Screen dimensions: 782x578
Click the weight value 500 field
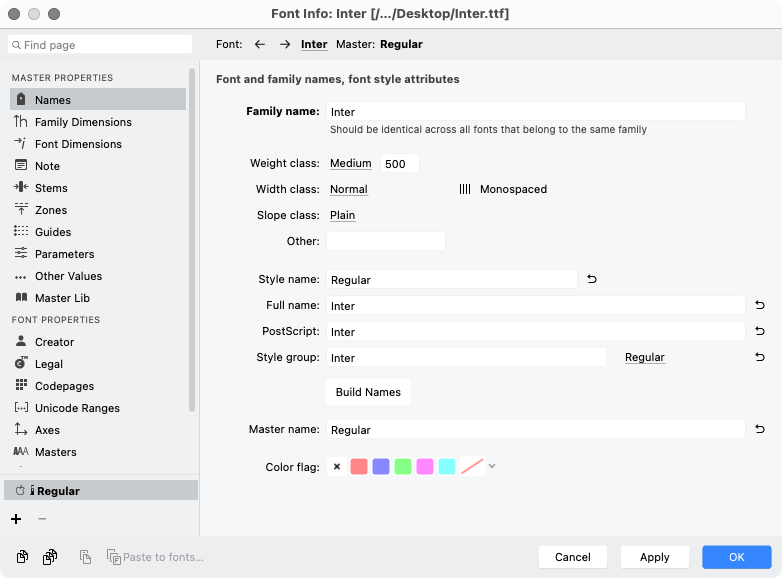(400, 163)
